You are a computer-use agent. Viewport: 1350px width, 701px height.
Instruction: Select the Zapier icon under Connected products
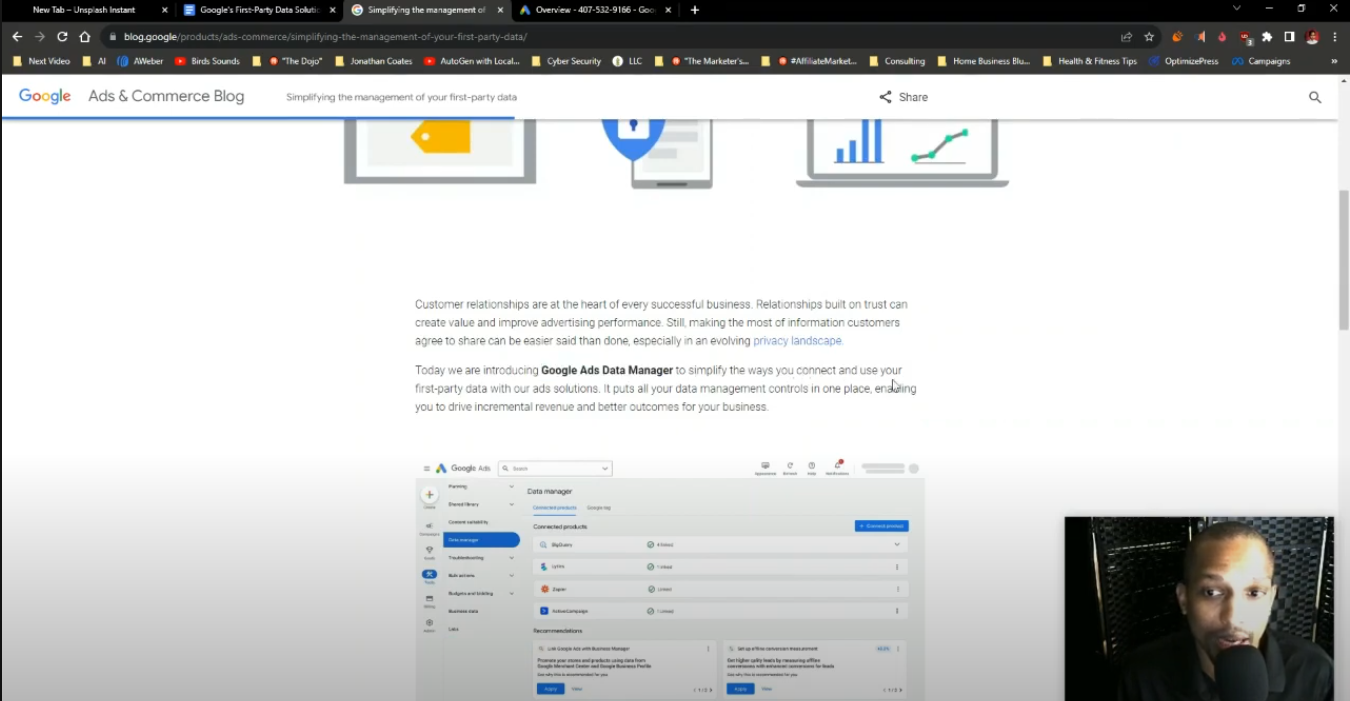pyautogui.click(x=545, y=589)
